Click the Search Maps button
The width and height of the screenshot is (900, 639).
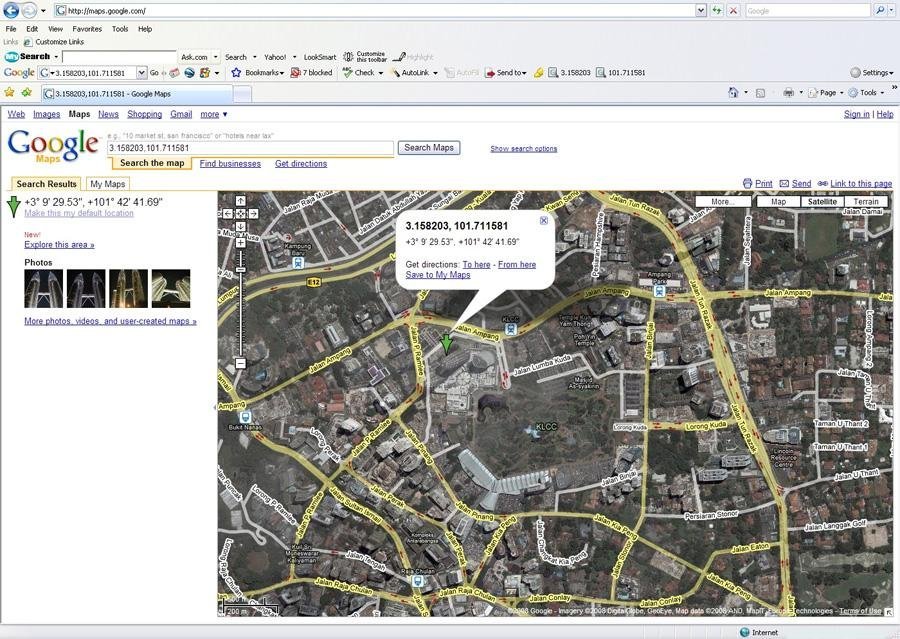click(429, 148)
